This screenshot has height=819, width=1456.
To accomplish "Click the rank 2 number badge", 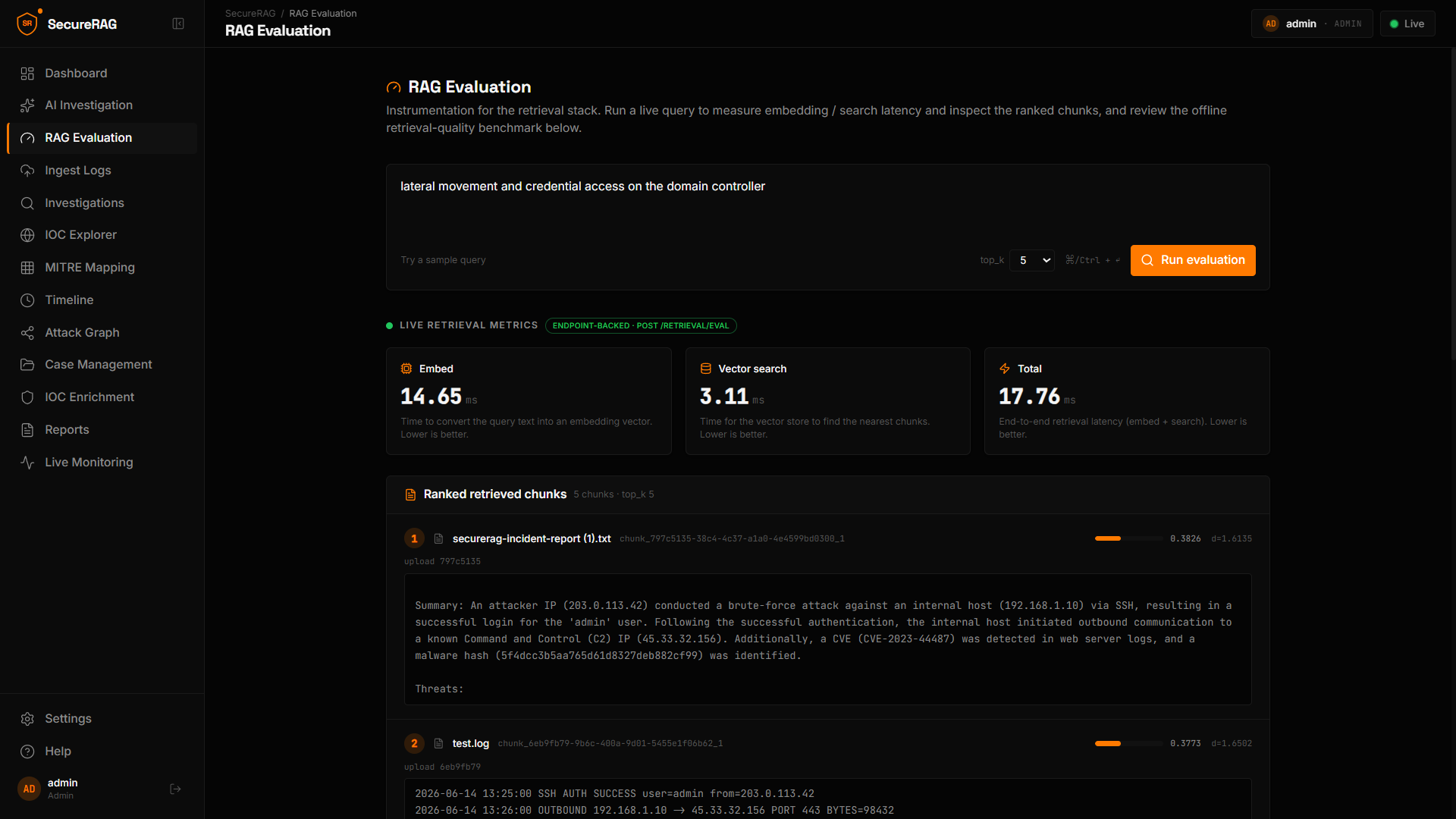I will coord(414,743).
